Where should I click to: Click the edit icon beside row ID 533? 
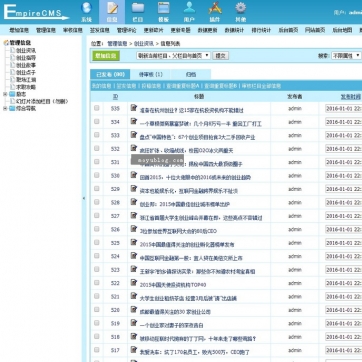[x=134, y=134]
